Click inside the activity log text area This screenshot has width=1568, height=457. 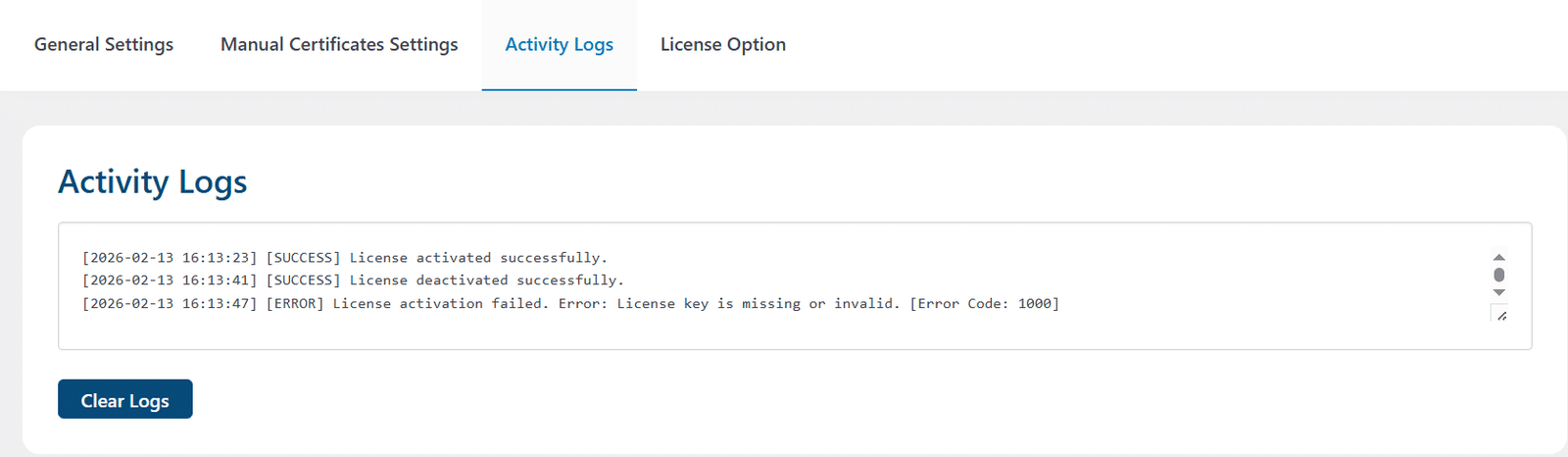795,285
